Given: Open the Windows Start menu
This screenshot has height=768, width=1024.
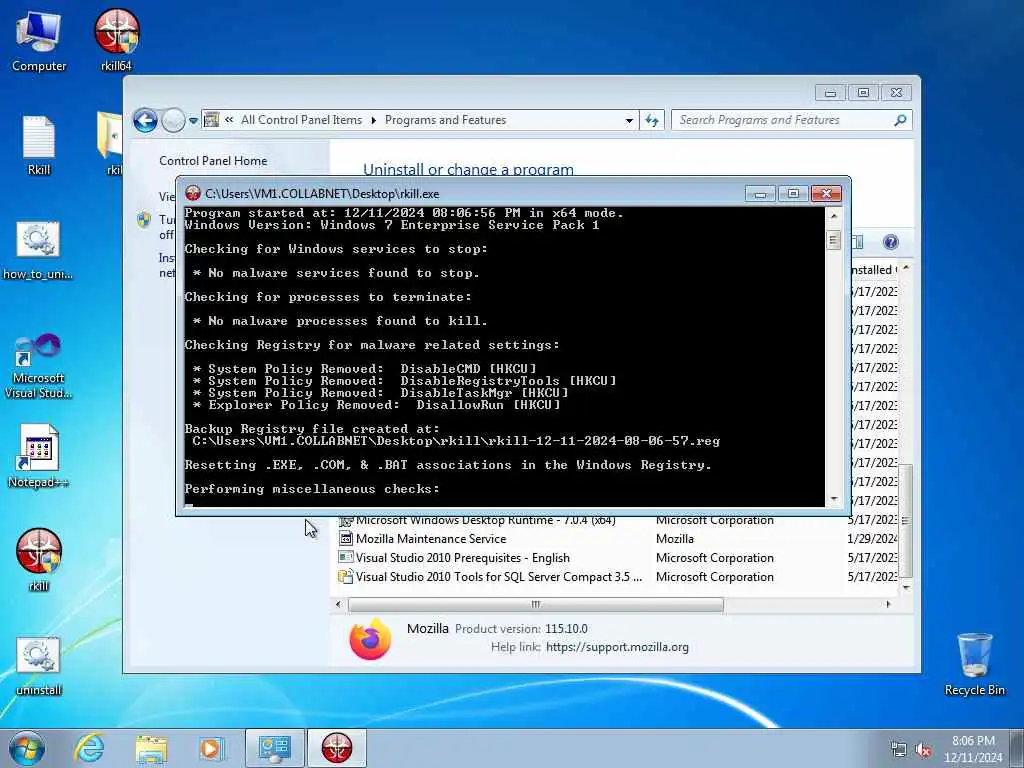Looking at the screenshot, I should pyautogui.click(x=27, y=748).
